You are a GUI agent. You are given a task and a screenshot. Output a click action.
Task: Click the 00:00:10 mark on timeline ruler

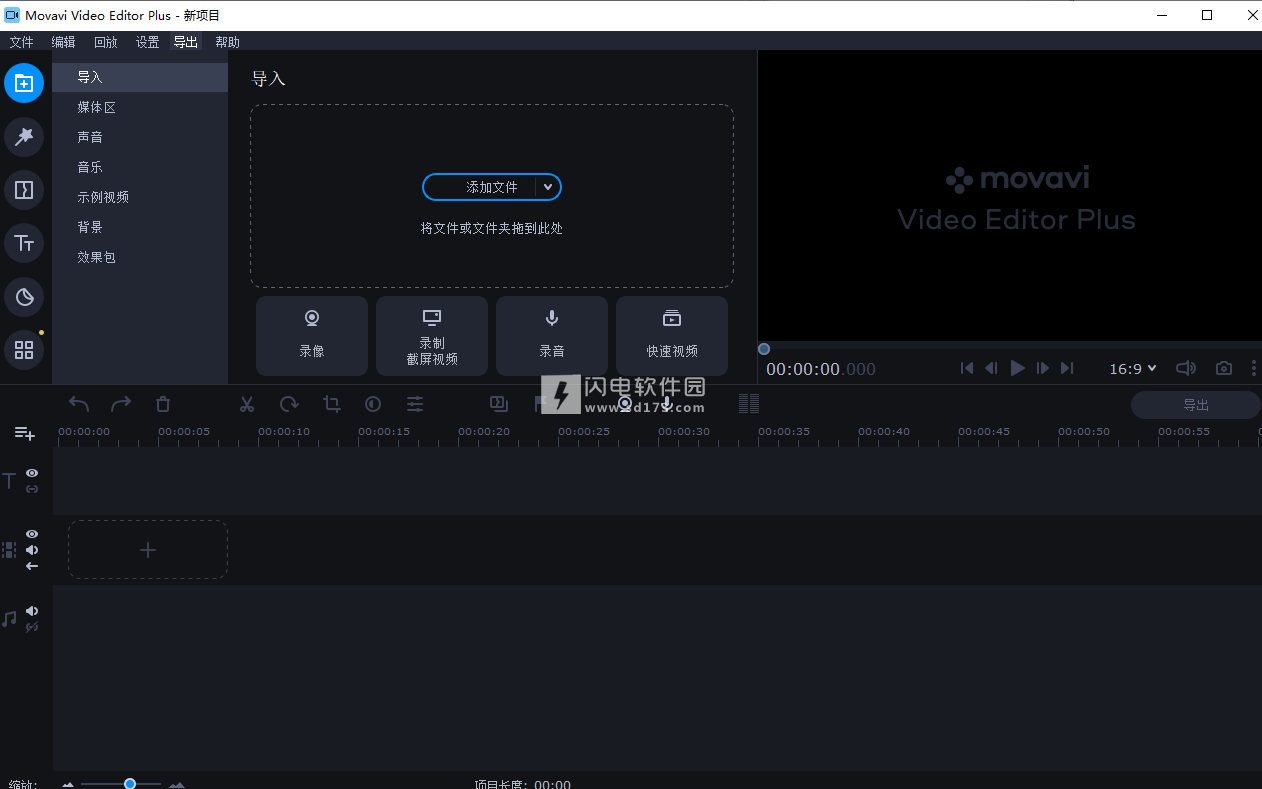284,432
